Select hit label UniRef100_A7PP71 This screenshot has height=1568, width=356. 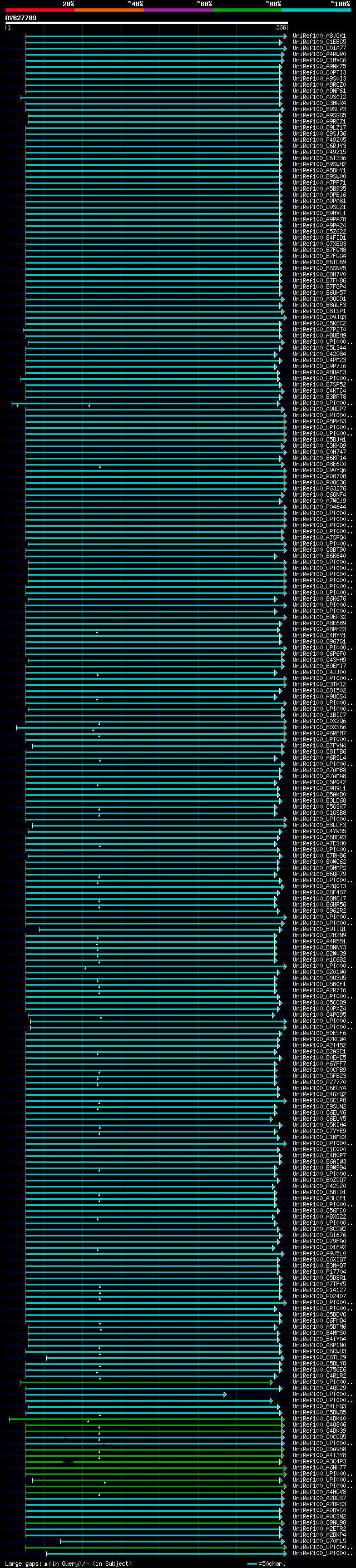(319, 182)
